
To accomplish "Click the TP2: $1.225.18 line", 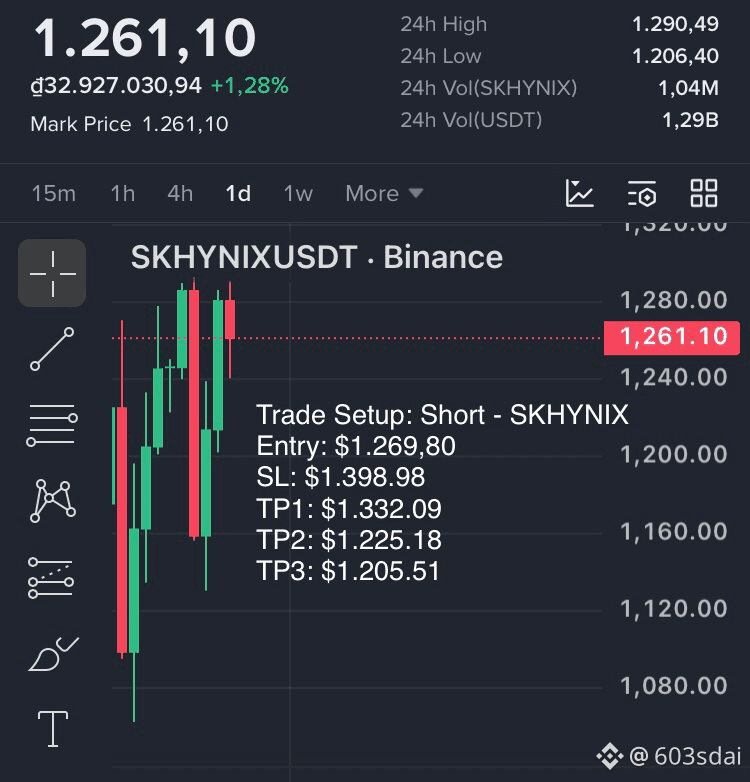I will [x=349, y=540].
